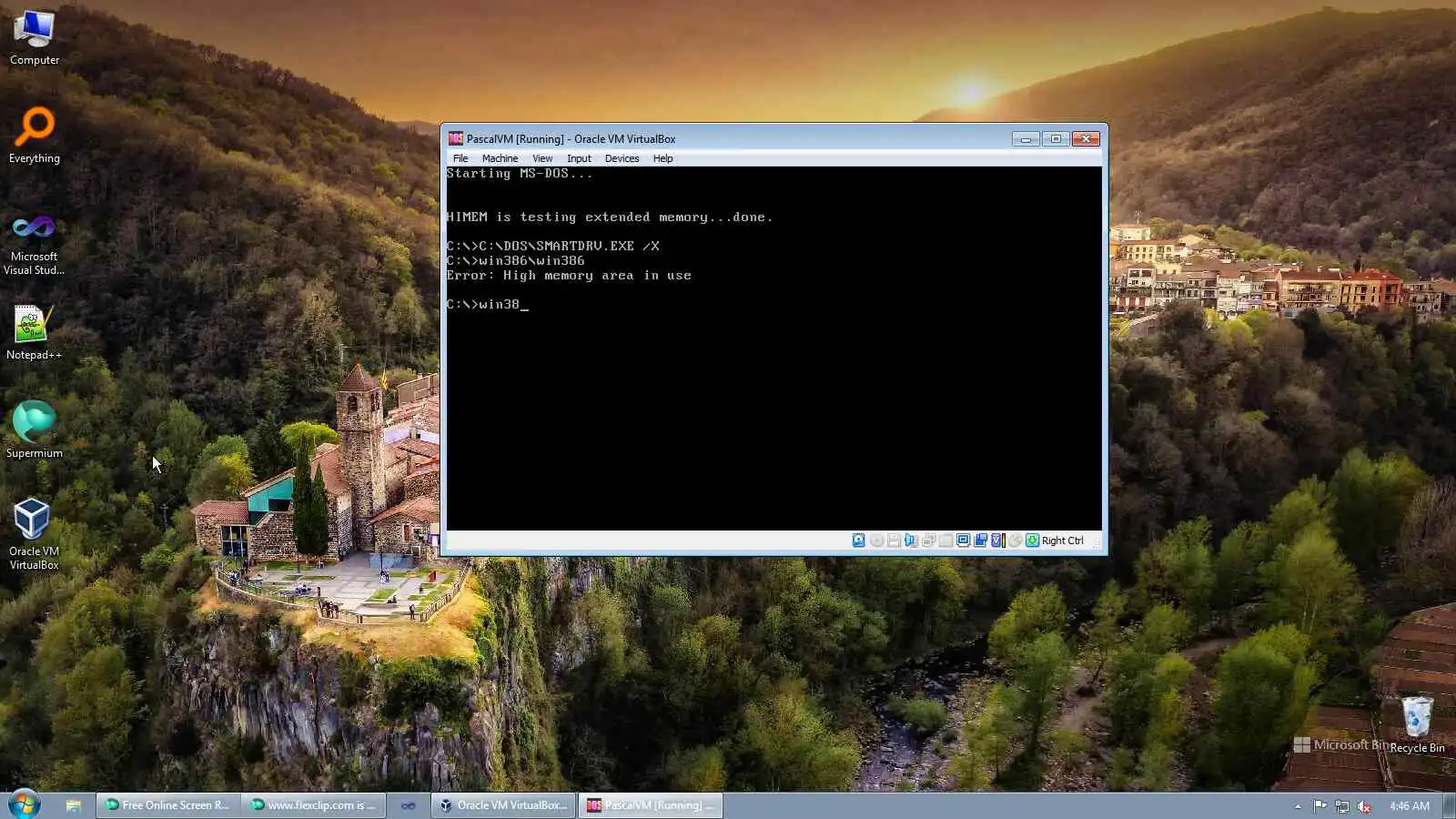Switch to www.flexclip.com taskbar window
The width and height of the screenshot is (1456, 819).
[x=314, y=805]
